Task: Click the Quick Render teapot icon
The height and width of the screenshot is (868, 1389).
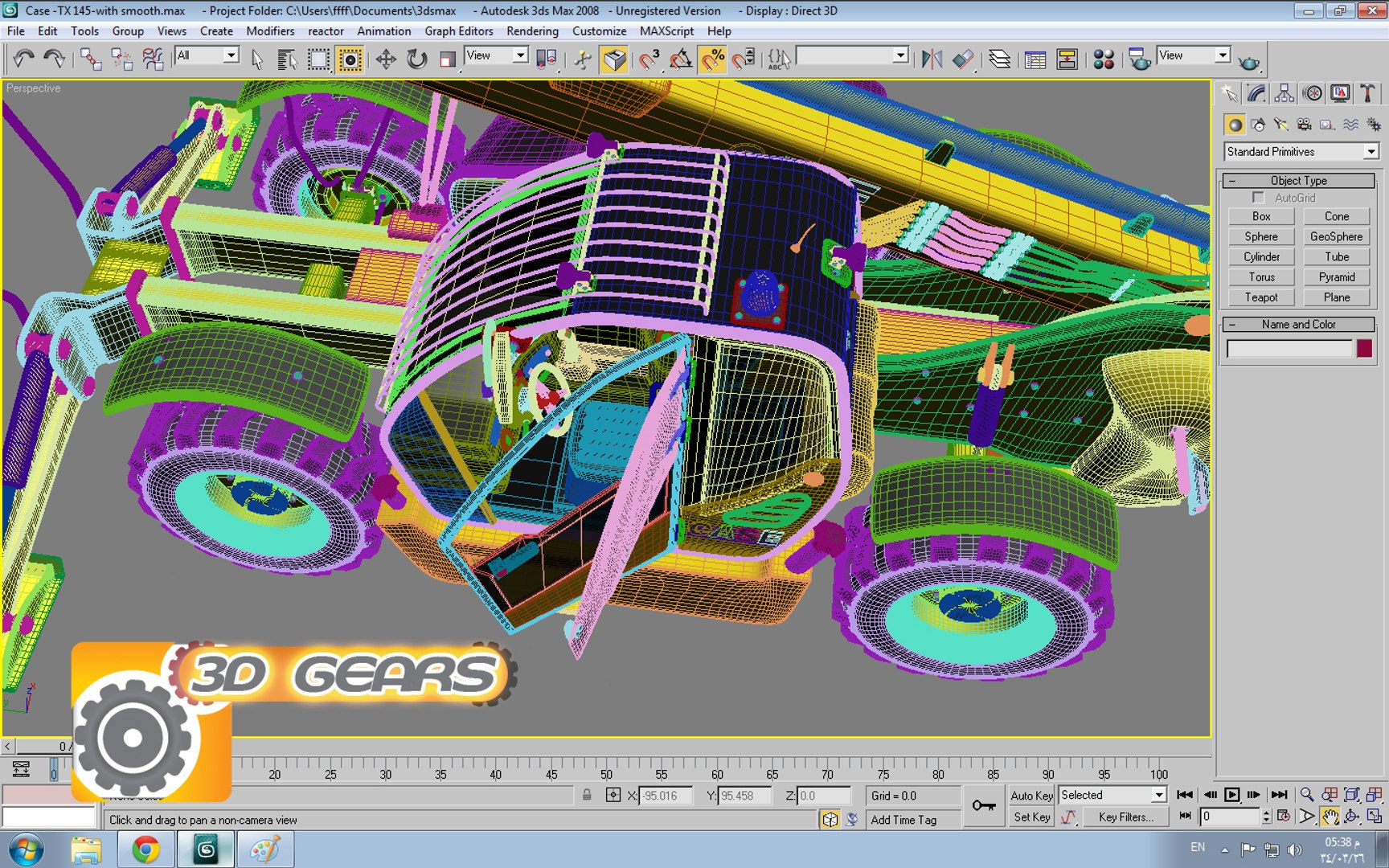Action: click(x=1248, y=61)
